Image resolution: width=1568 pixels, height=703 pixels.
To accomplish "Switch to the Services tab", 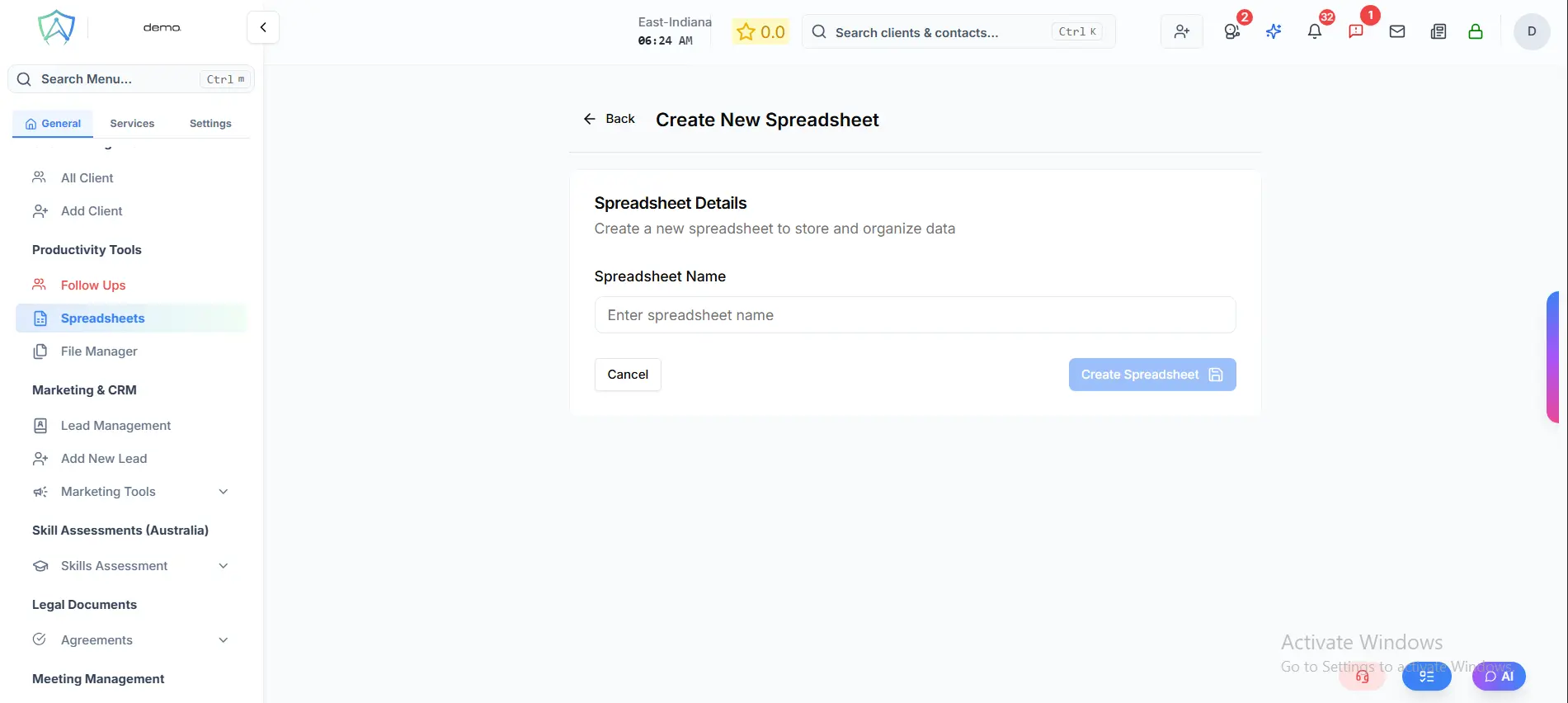I will [131, 122].
